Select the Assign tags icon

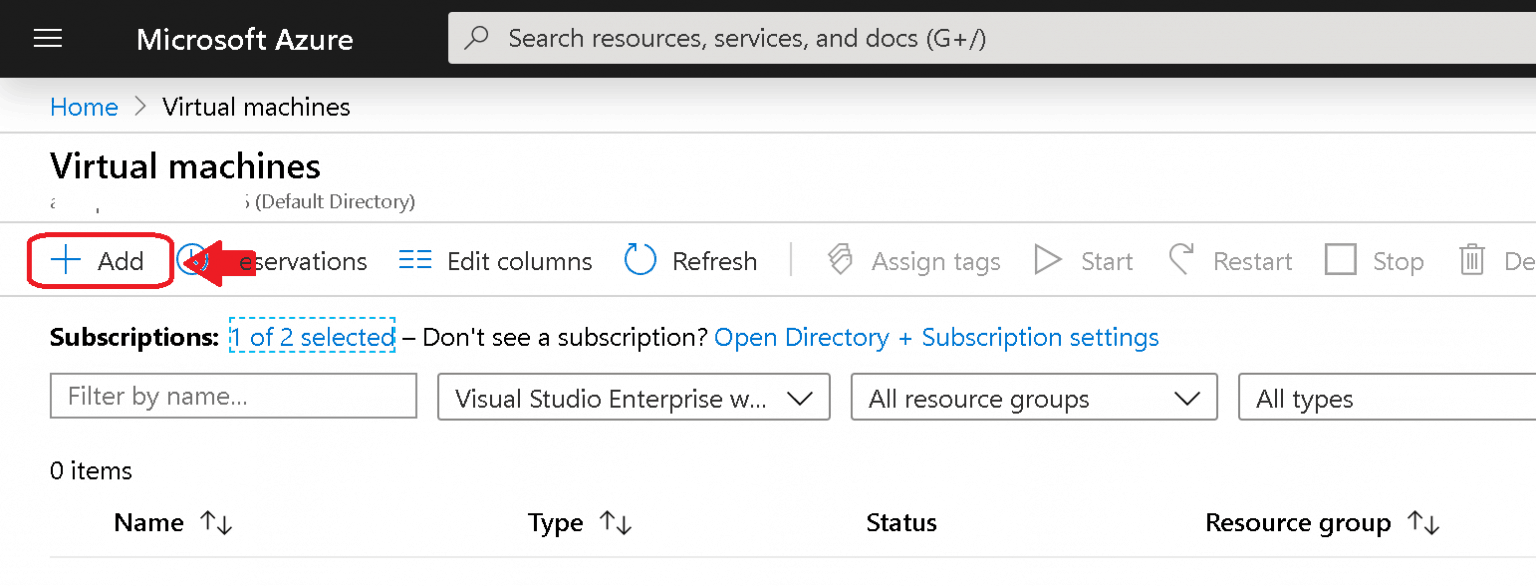(x=840, y=260)
